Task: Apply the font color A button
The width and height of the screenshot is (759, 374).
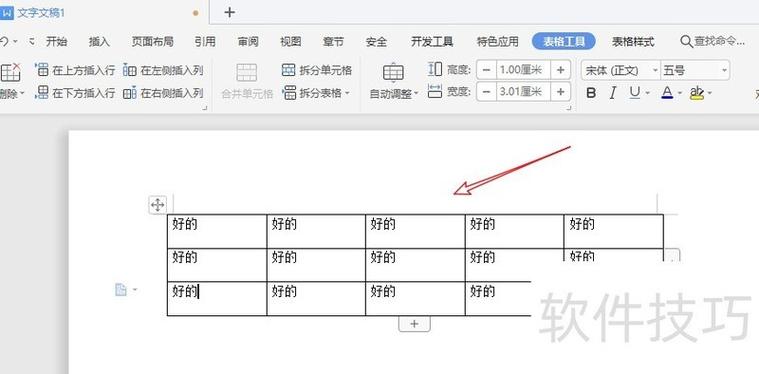Action: tap(667, 93)
